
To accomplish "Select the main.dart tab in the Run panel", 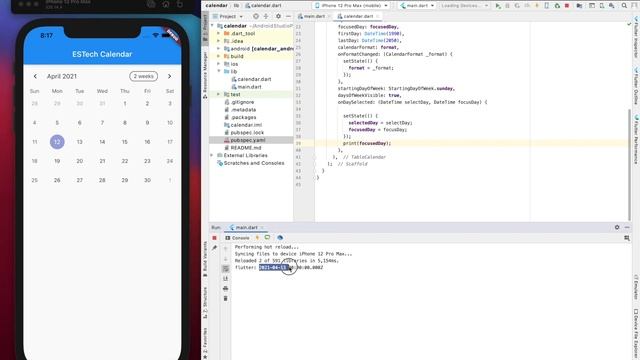I will click(247, 227).
